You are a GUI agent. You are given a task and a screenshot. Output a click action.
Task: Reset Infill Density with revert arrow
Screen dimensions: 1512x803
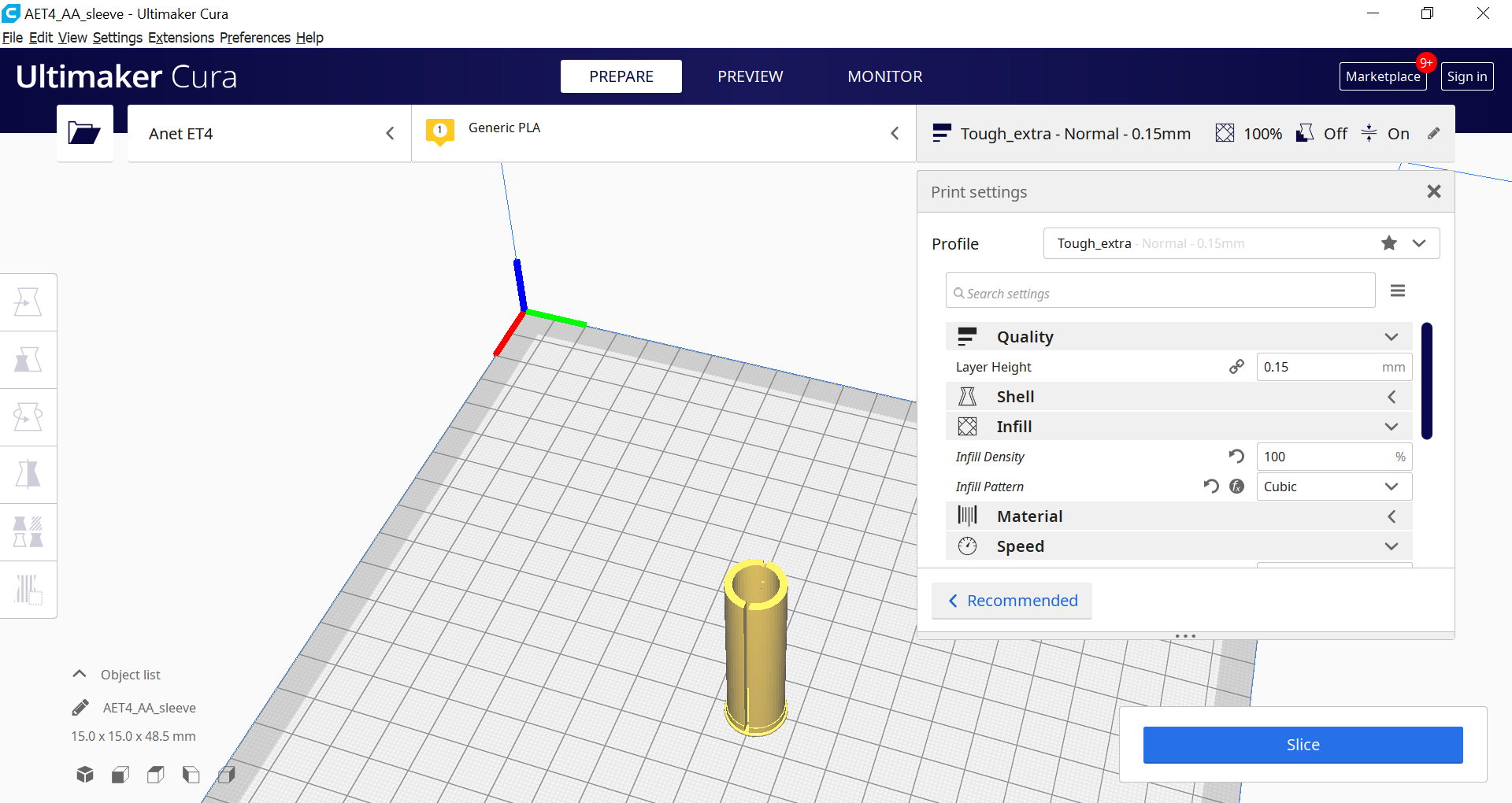1237,457
